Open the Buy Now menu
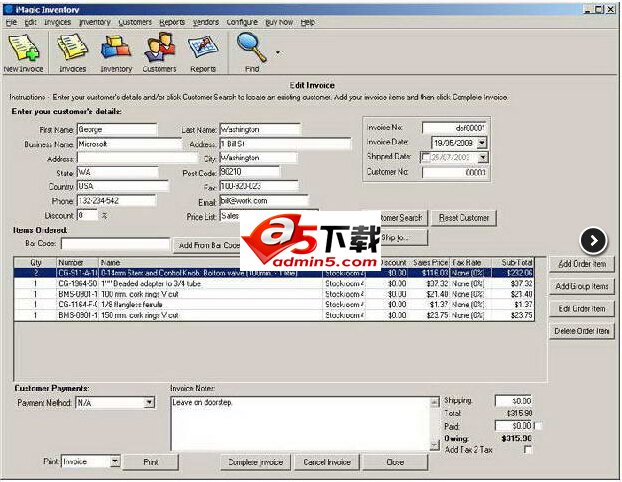Viewport: 622px width, 482px height. click(x=279, y=23)
